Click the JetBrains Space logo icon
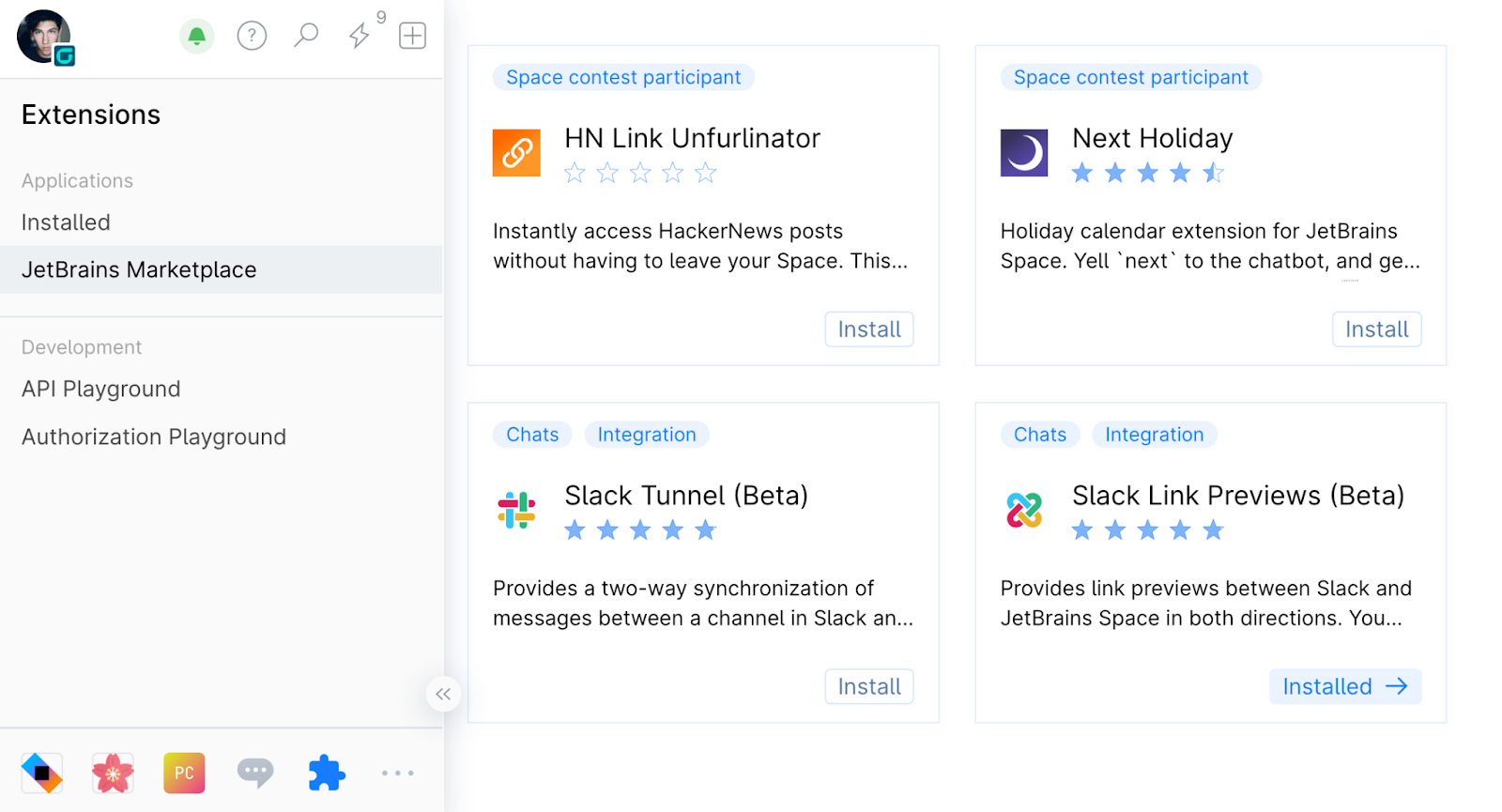Screen dimensions: 1502x812 tap(42, 774)
